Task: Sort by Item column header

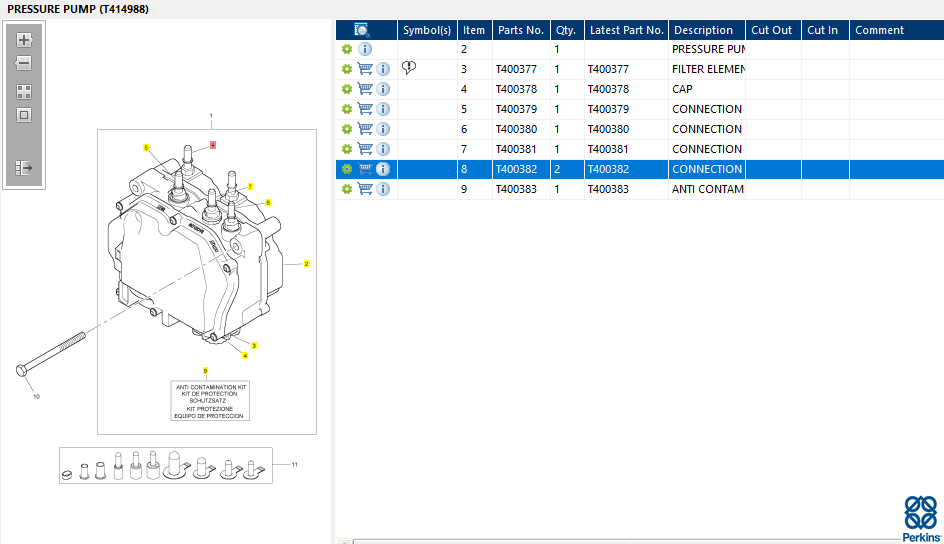Action: [x=474, y=30]
